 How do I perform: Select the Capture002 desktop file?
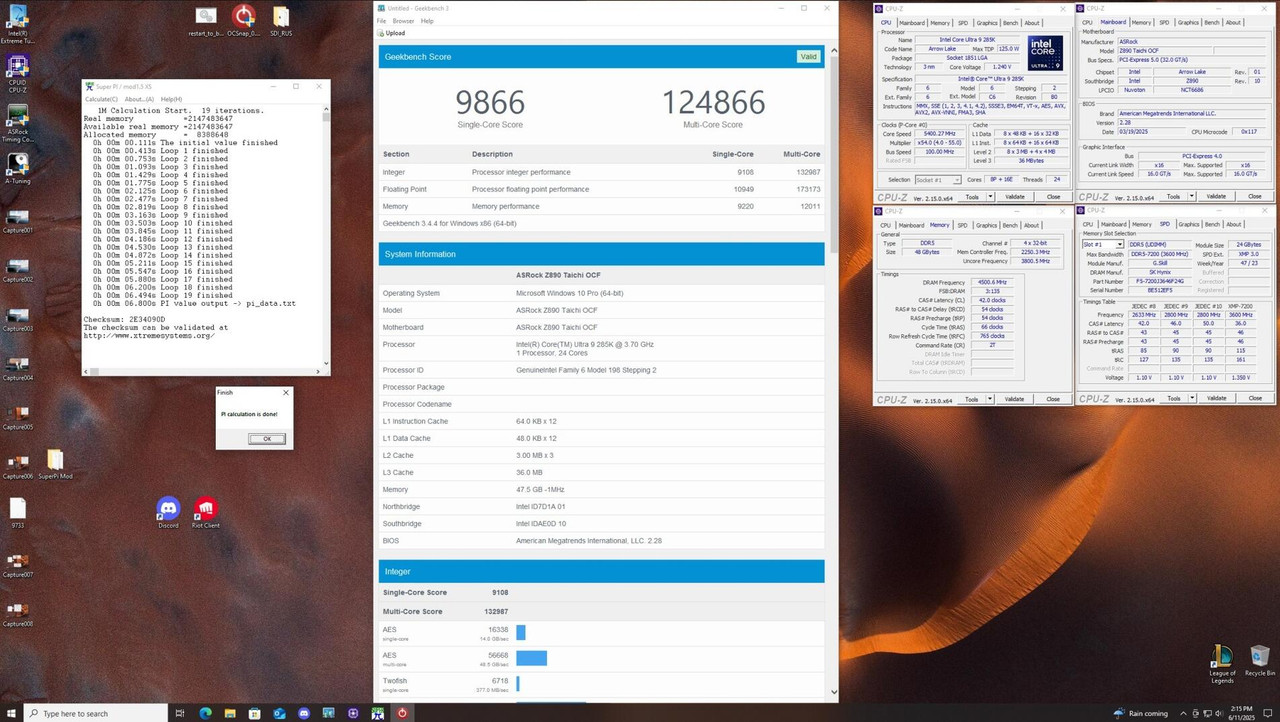[x=17, y=269]
